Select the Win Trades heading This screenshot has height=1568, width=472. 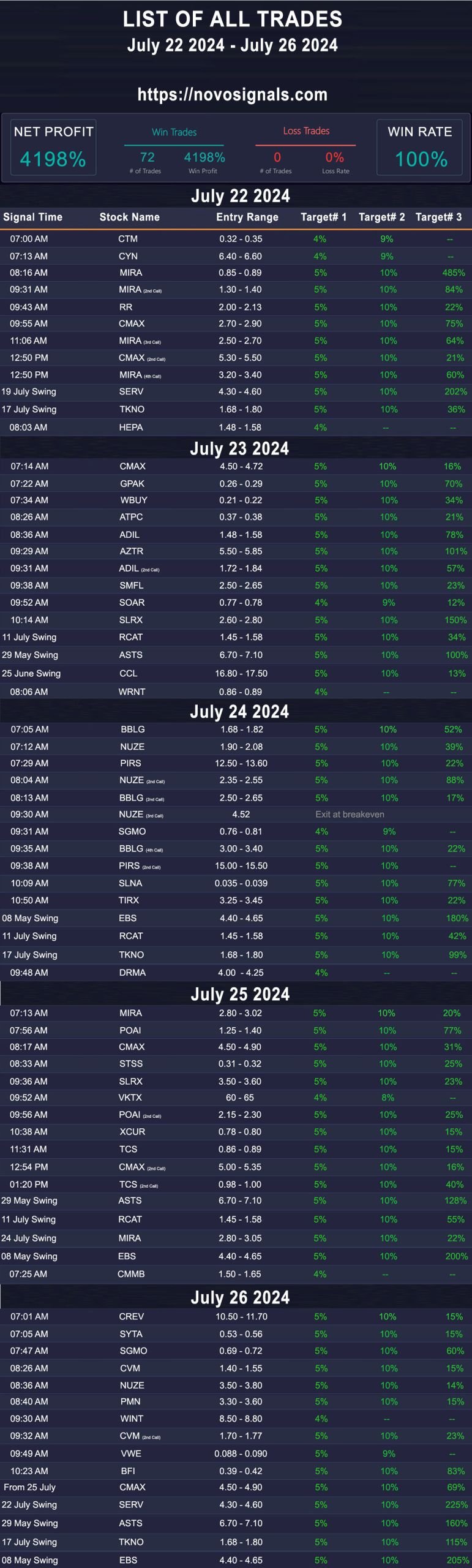click(174, 132)
